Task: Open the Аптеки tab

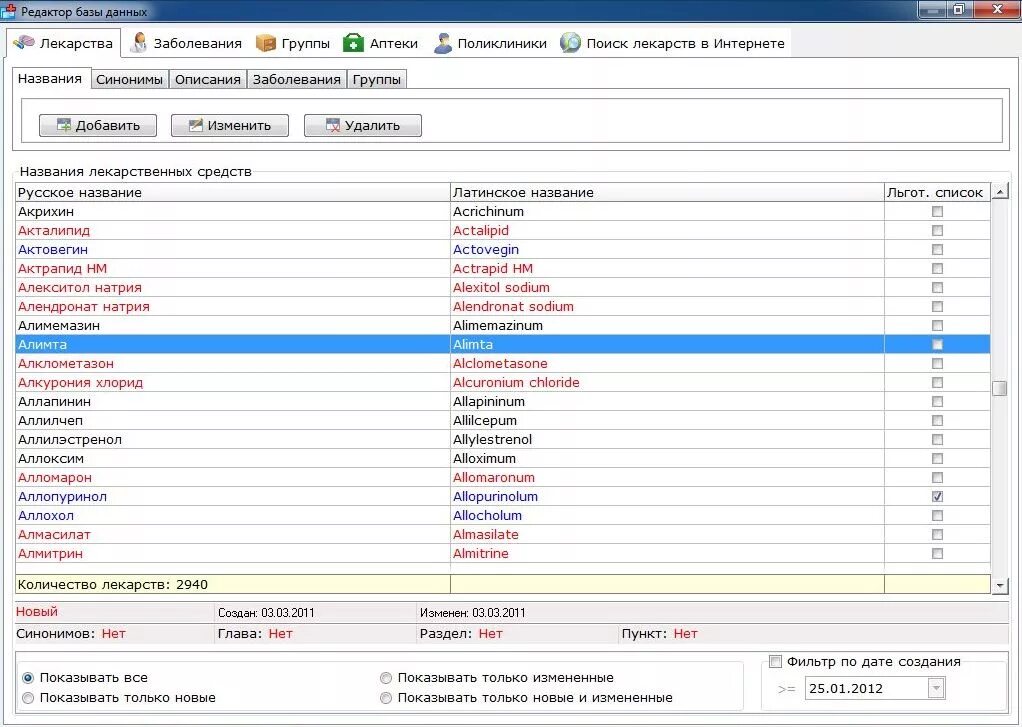Action: pos(381,44)
